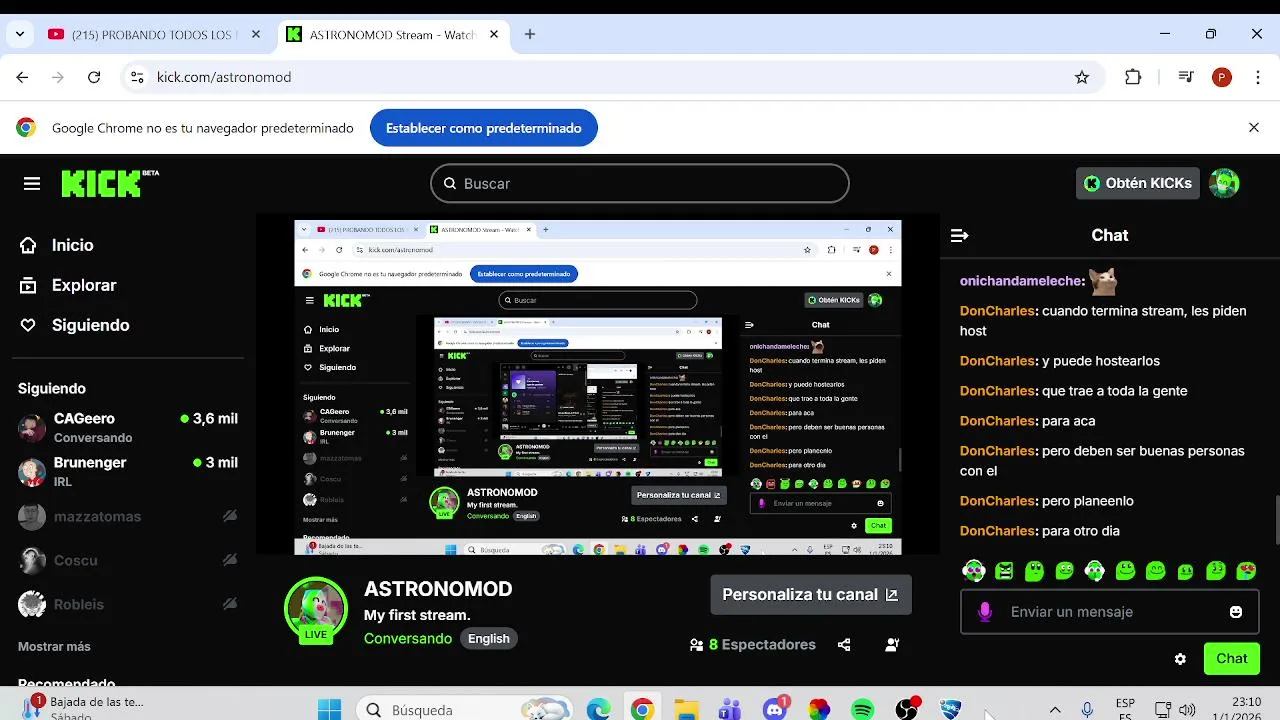Viewport: 1280px width, 720px height.
Task: Reload the page
Action: (94, 77)
